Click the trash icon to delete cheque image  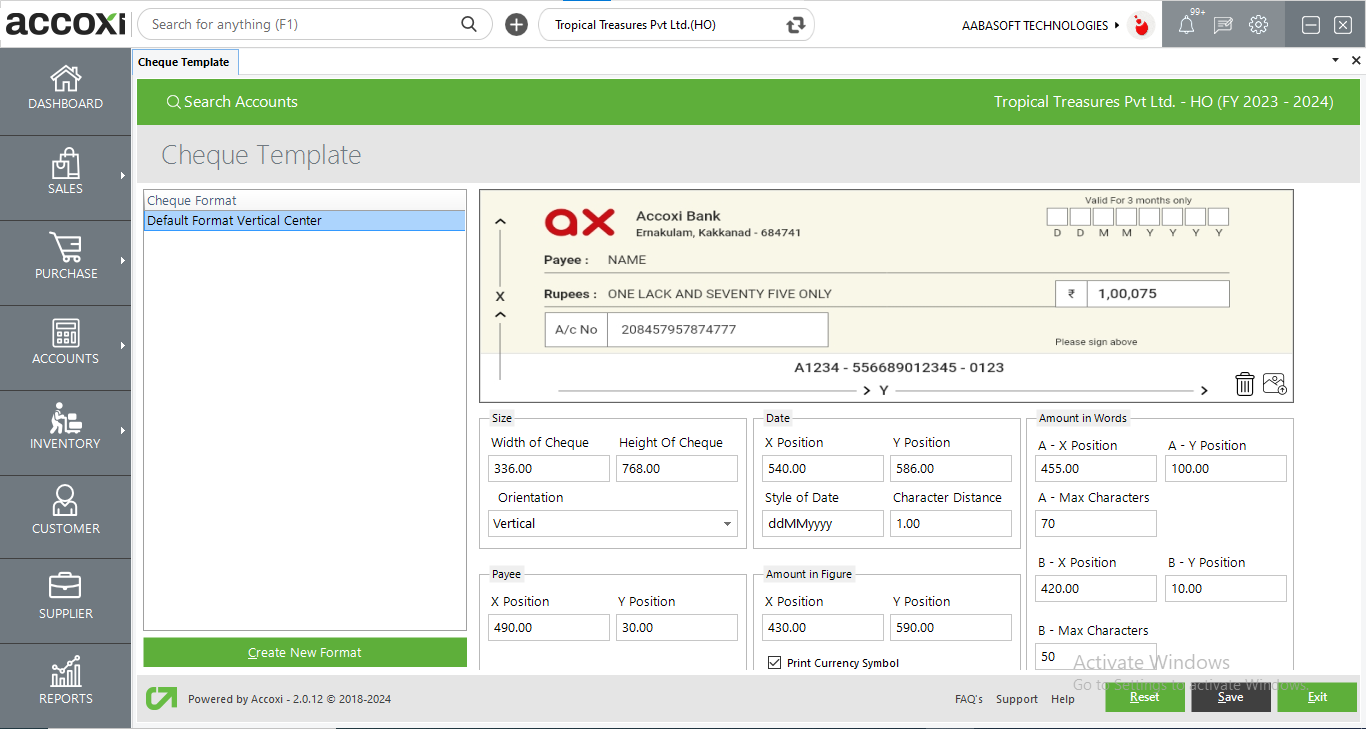click(1244, 384)
